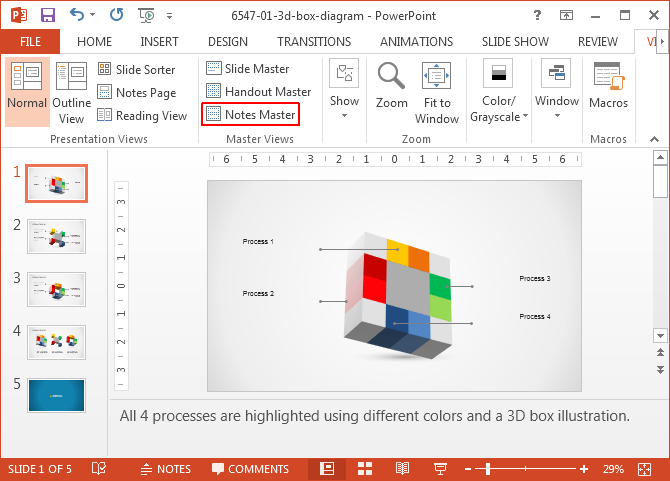The image size is (670, 481).
Task: Click the zoom in plus button
Action: point(584,469)
